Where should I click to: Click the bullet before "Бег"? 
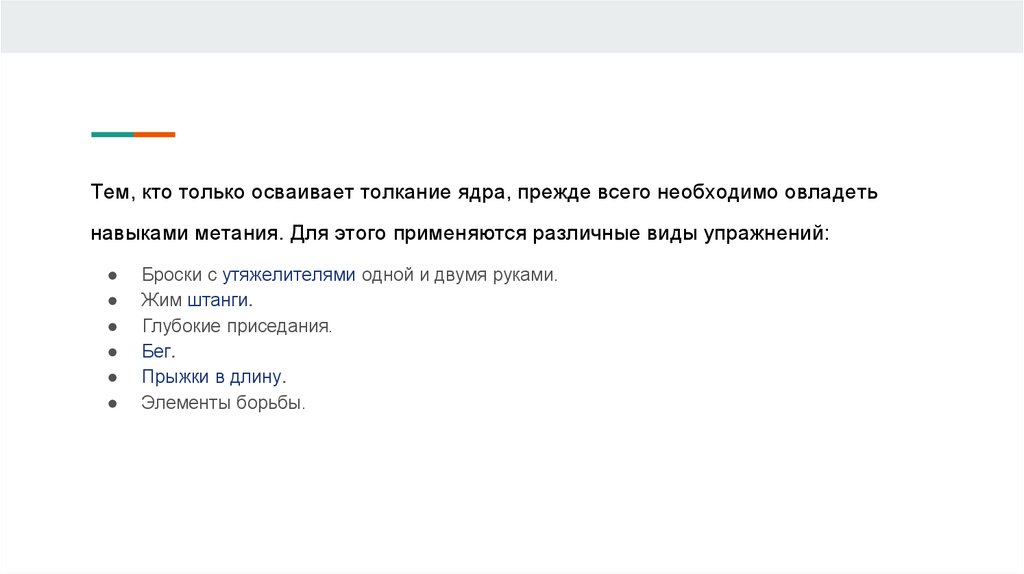[115, 352]
